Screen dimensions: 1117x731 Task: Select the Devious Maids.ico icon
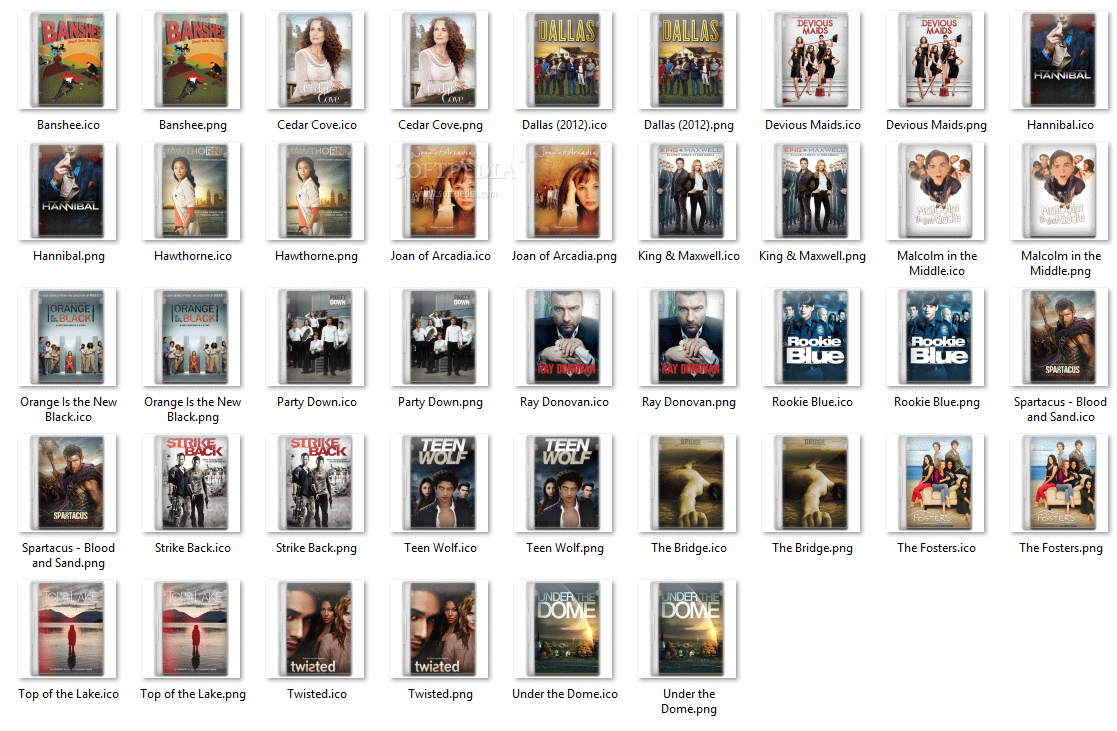pyautogui.click(x=811, y=60)
